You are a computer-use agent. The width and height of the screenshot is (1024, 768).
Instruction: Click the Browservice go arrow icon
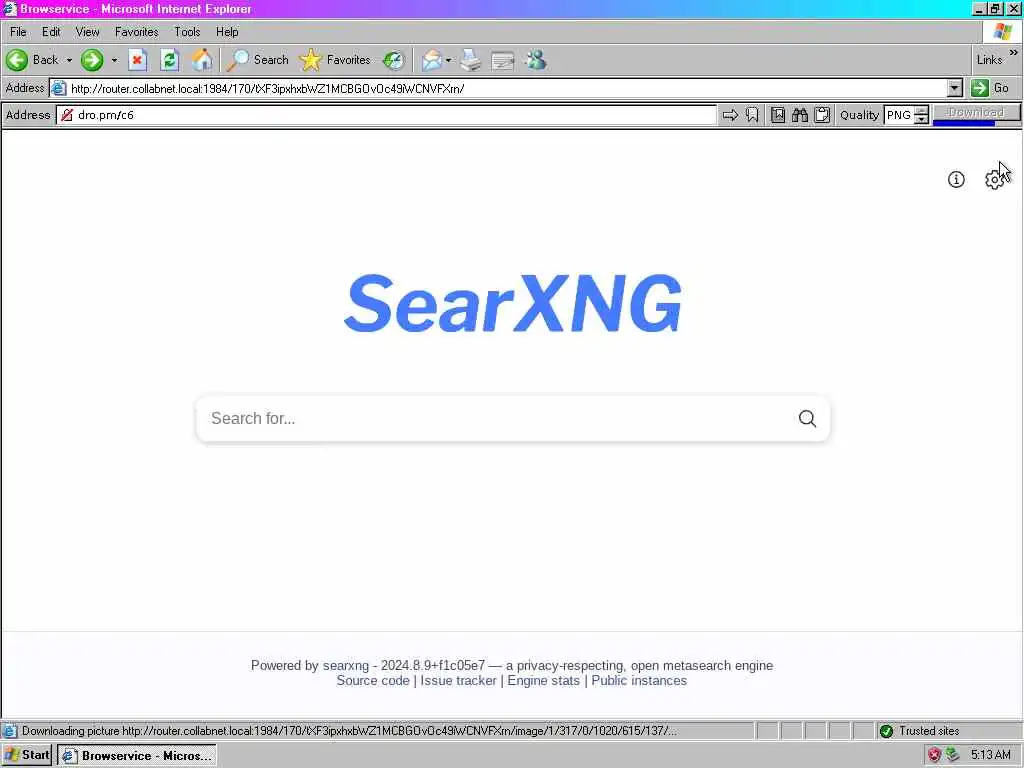tap(730, 115)
